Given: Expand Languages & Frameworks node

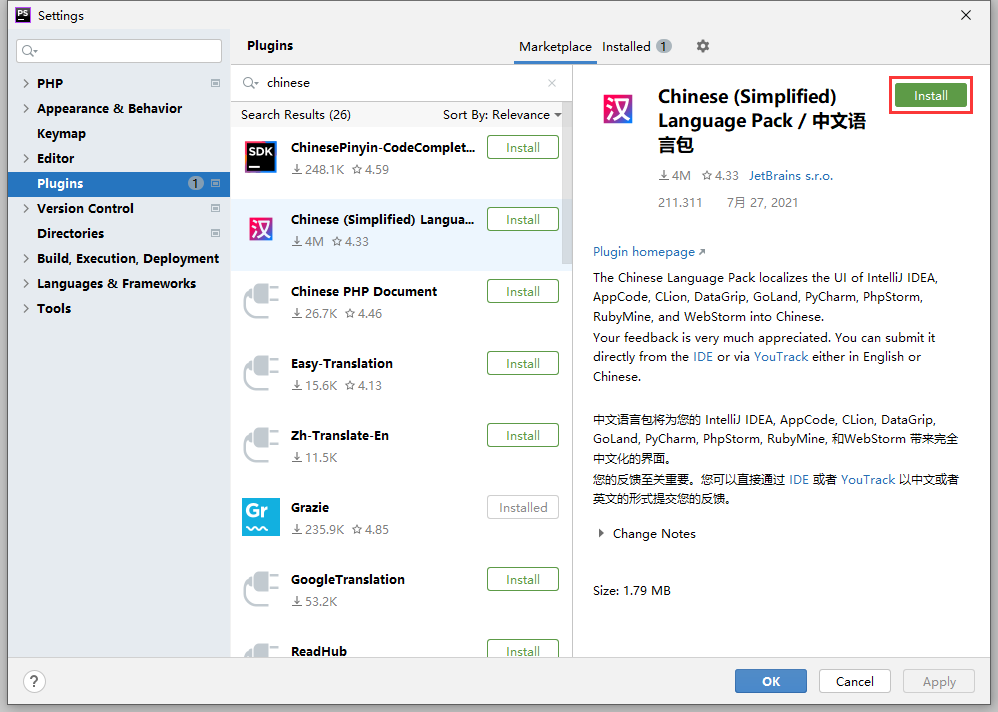Looking at the screenshot, I should (26, 283).
